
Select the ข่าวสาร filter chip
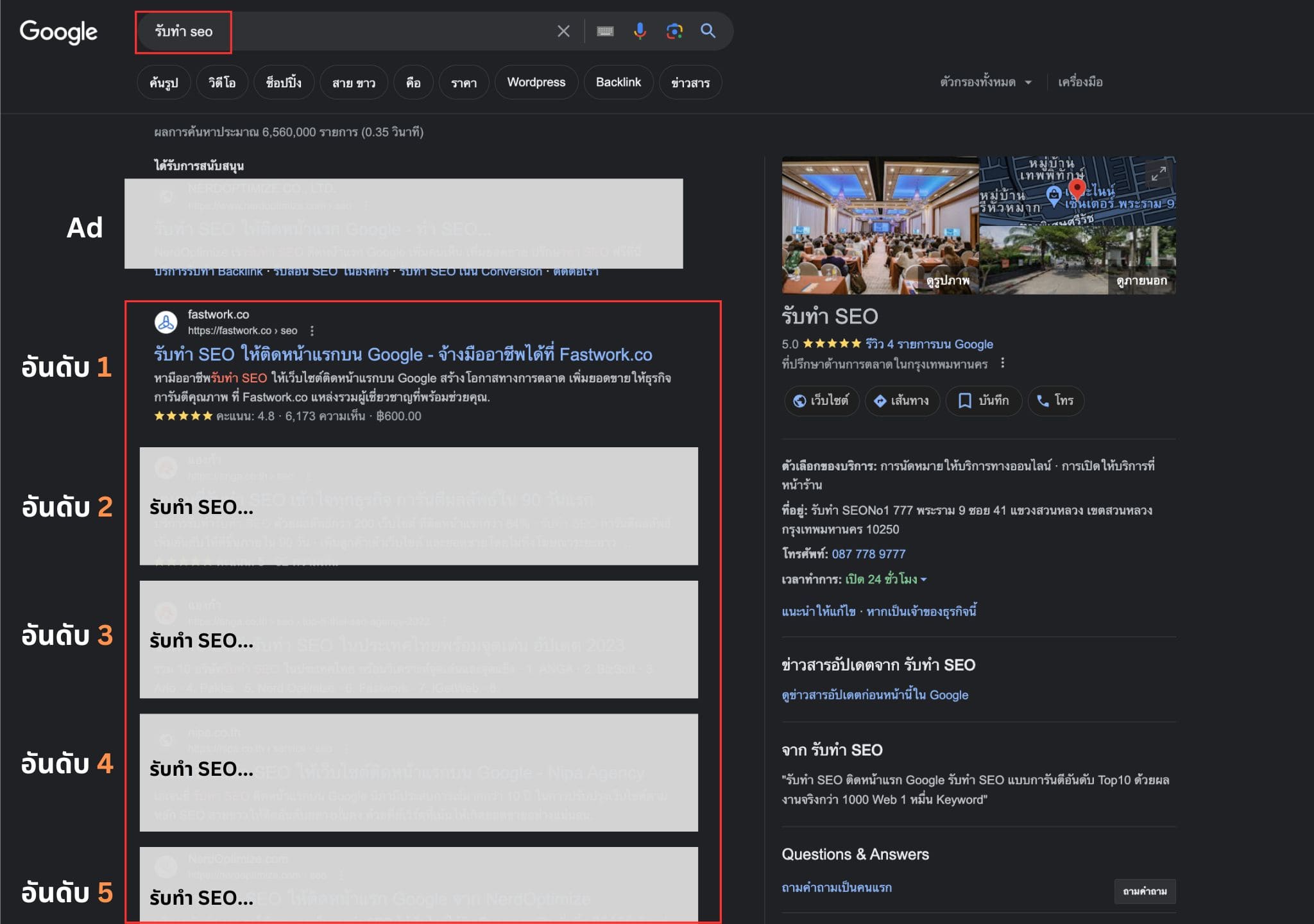690,82
